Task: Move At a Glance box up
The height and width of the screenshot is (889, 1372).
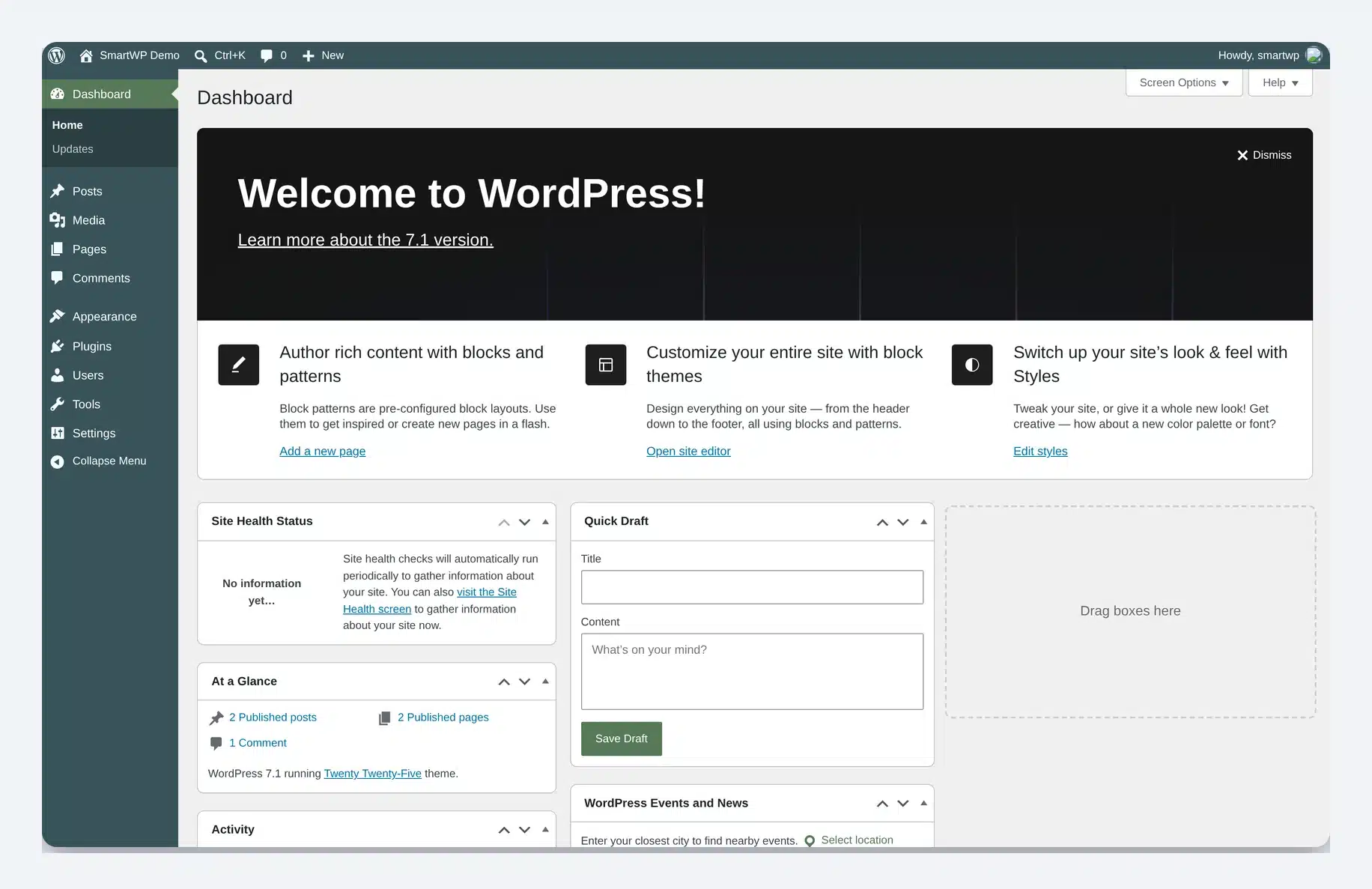Action: [x=504, y=682]
